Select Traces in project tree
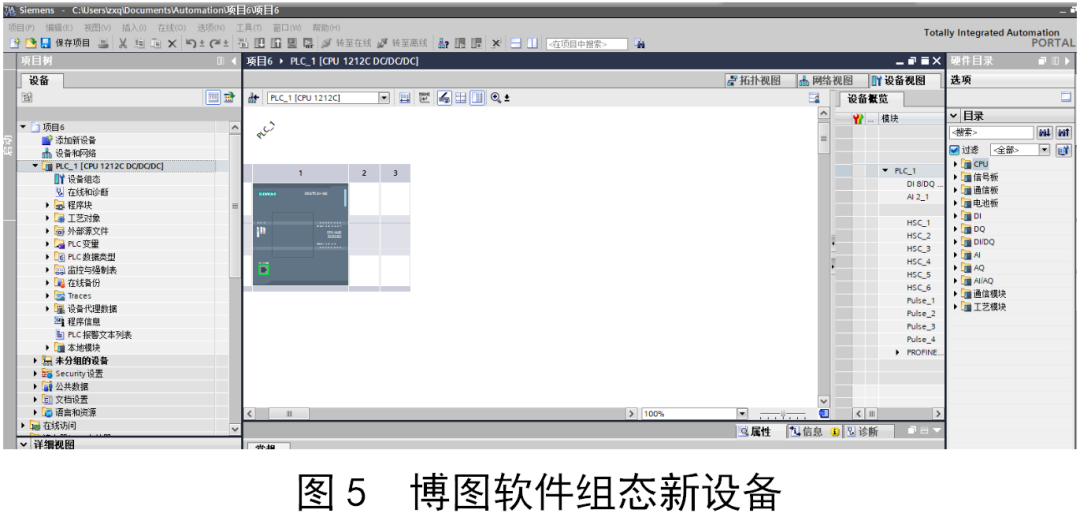This screenshot has height=517, width=1080. pyautogui.click(x=79, y=296)
